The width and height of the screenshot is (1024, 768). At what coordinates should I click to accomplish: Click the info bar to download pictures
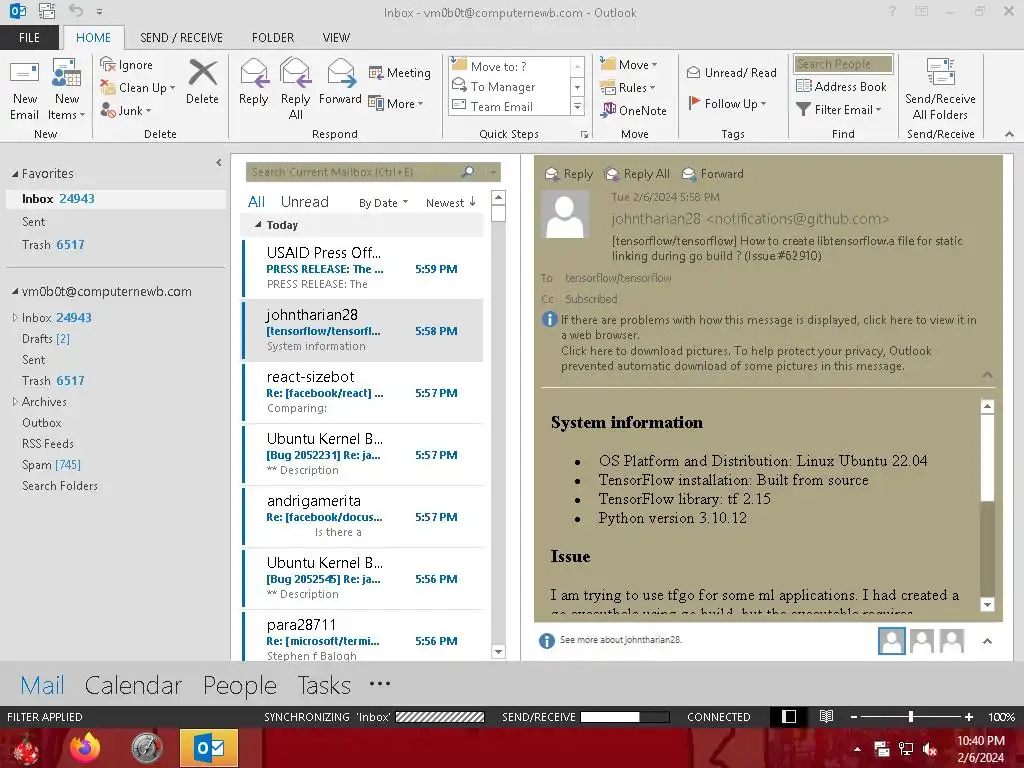pyautogui.click(x=746, y=359)
